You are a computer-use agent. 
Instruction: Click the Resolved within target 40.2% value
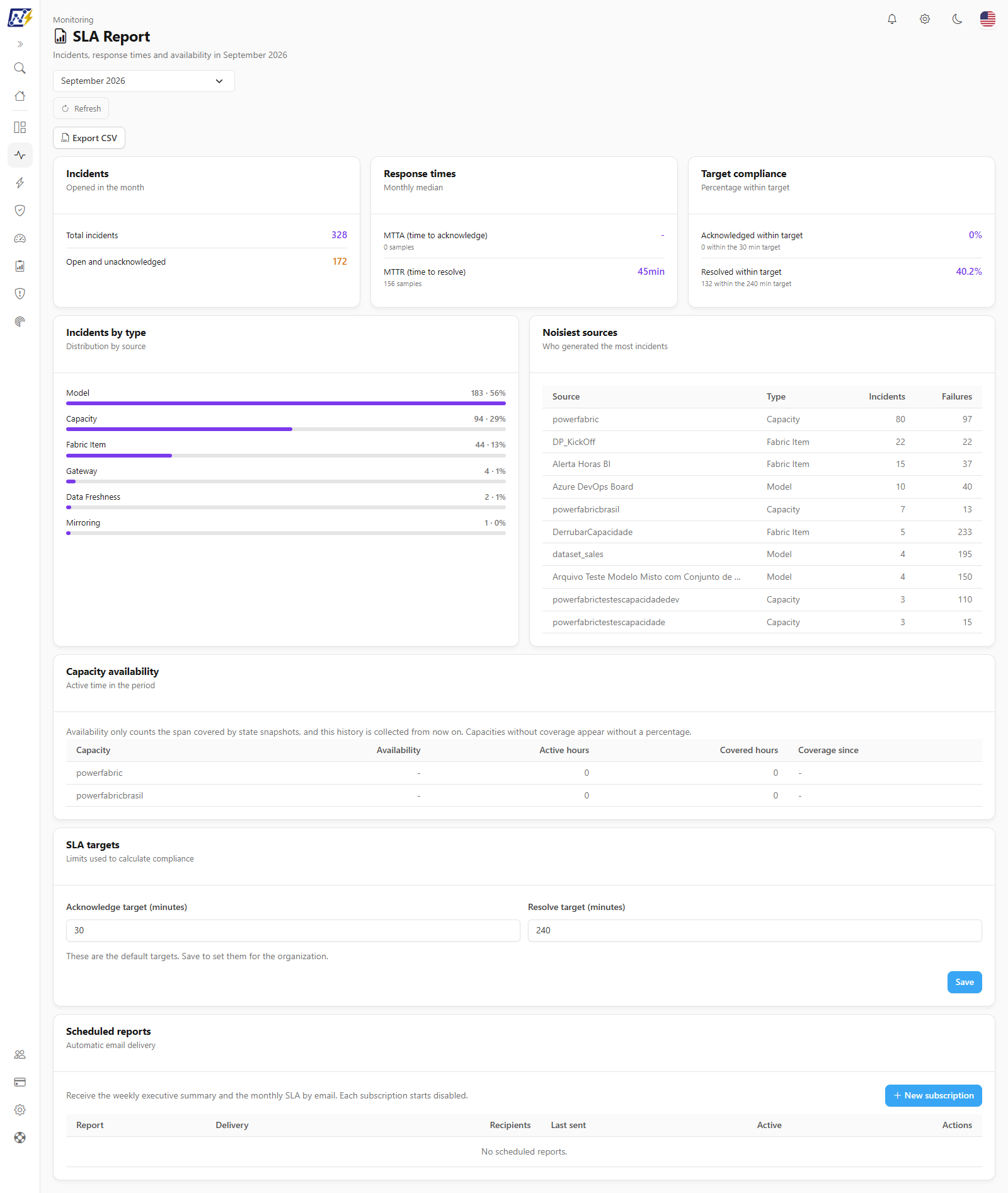tap(969, 272)
